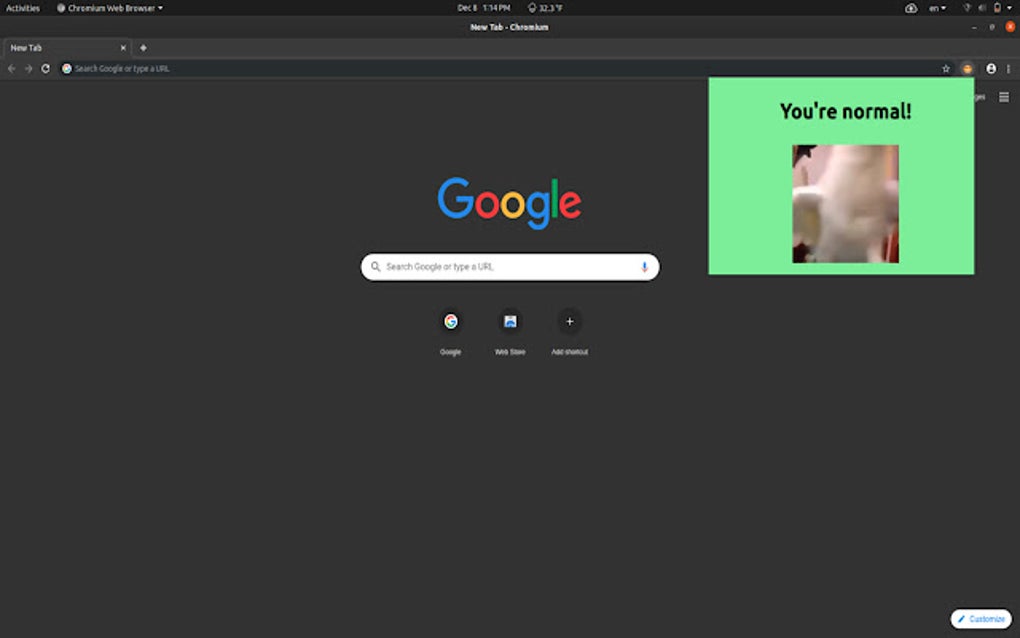Open the en language selector dropdown
The width and height of the screenshot is (1020, 638).
(x=936, y=7)
